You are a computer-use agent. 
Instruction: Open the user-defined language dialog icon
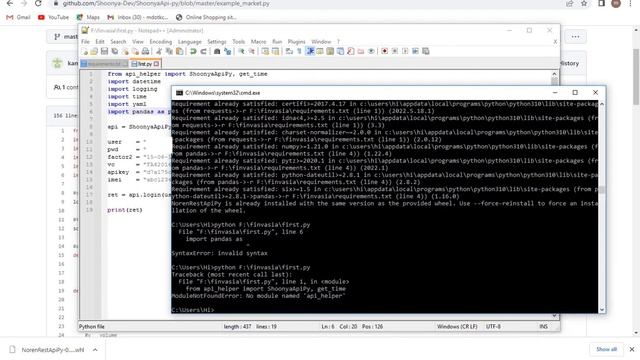(x=320, y=51)
